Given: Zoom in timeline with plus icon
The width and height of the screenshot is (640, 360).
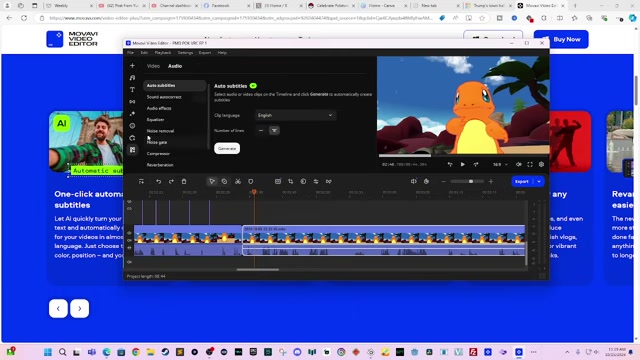Looking at the screenshot, I should (491, 182).
